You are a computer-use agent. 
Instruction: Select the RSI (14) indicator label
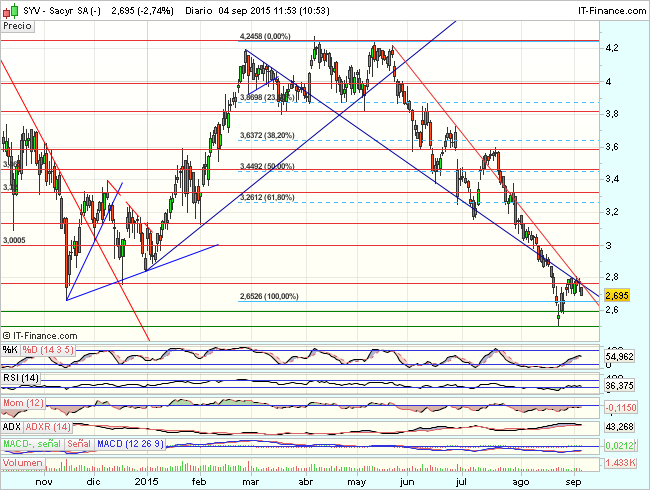[22, 378]
